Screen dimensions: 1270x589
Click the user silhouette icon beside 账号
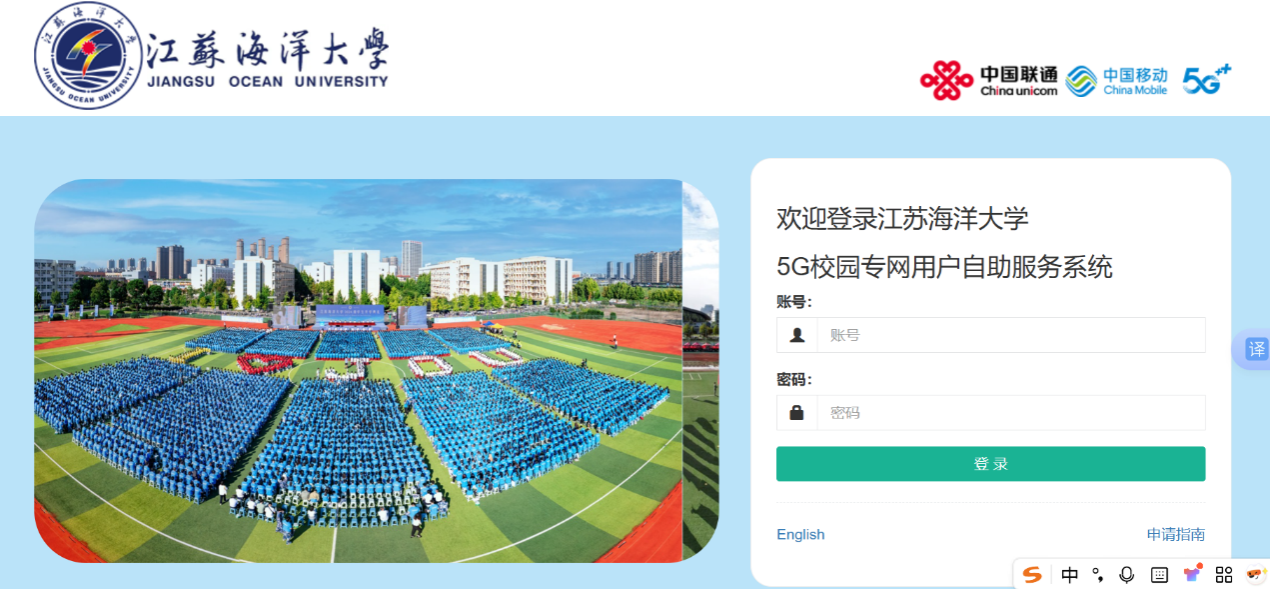click(797, 335)
